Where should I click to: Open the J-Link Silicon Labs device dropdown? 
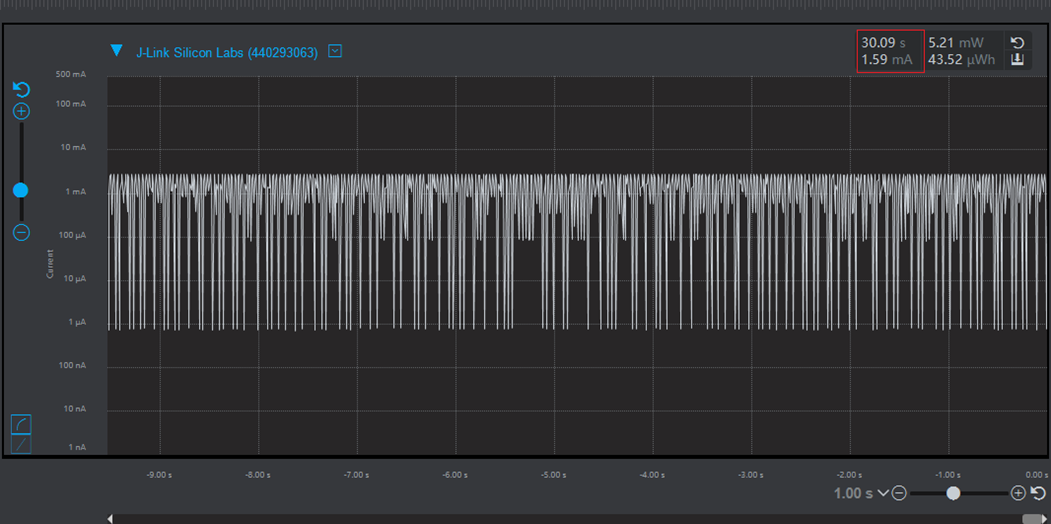pos(335,51)
